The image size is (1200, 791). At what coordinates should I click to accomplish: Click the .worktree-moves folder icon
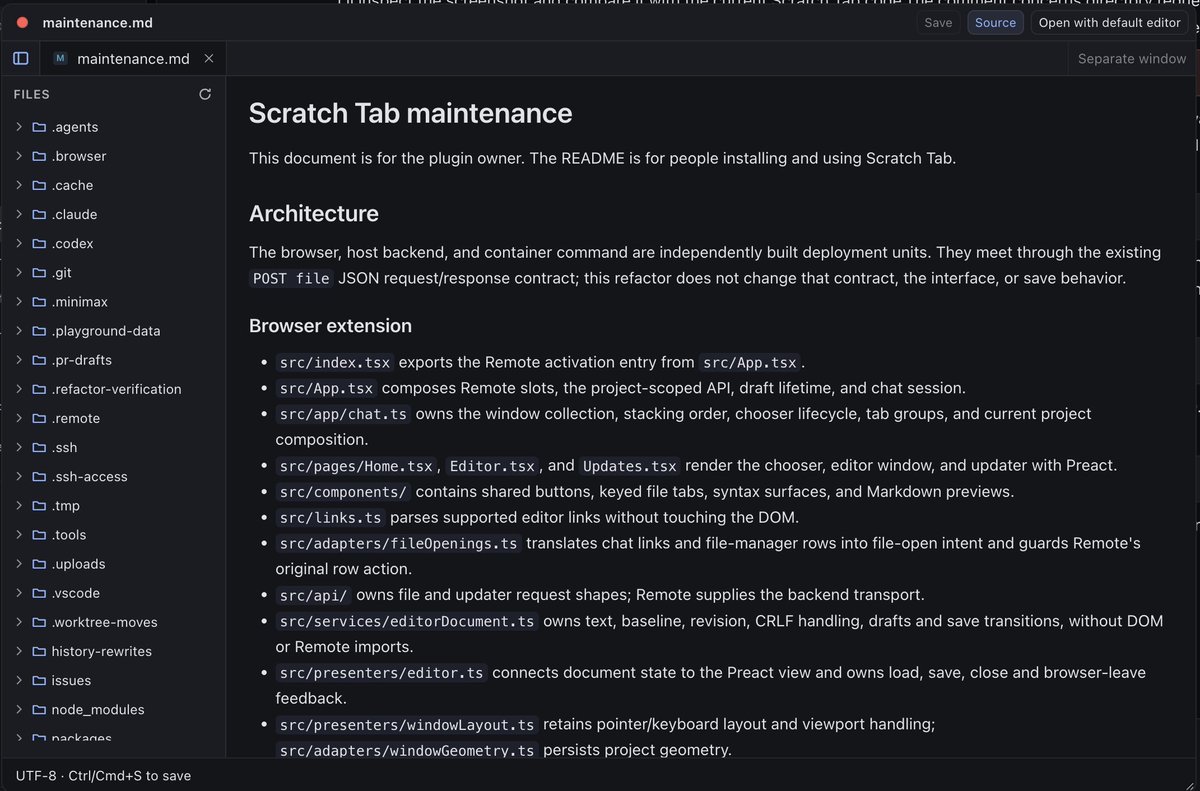[x=39, y=622]
